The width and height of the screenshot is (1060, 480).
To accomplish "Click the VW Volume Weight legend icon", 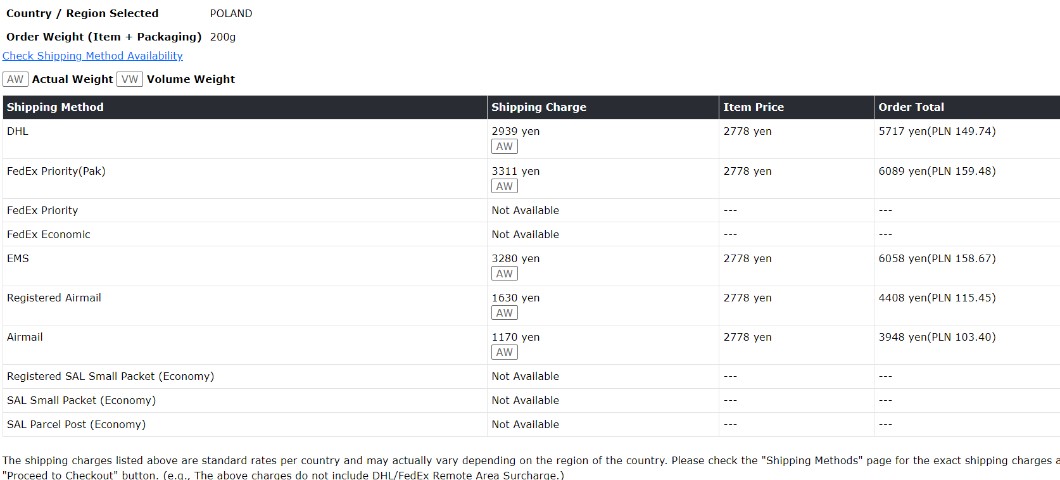I will coord(130,79).
